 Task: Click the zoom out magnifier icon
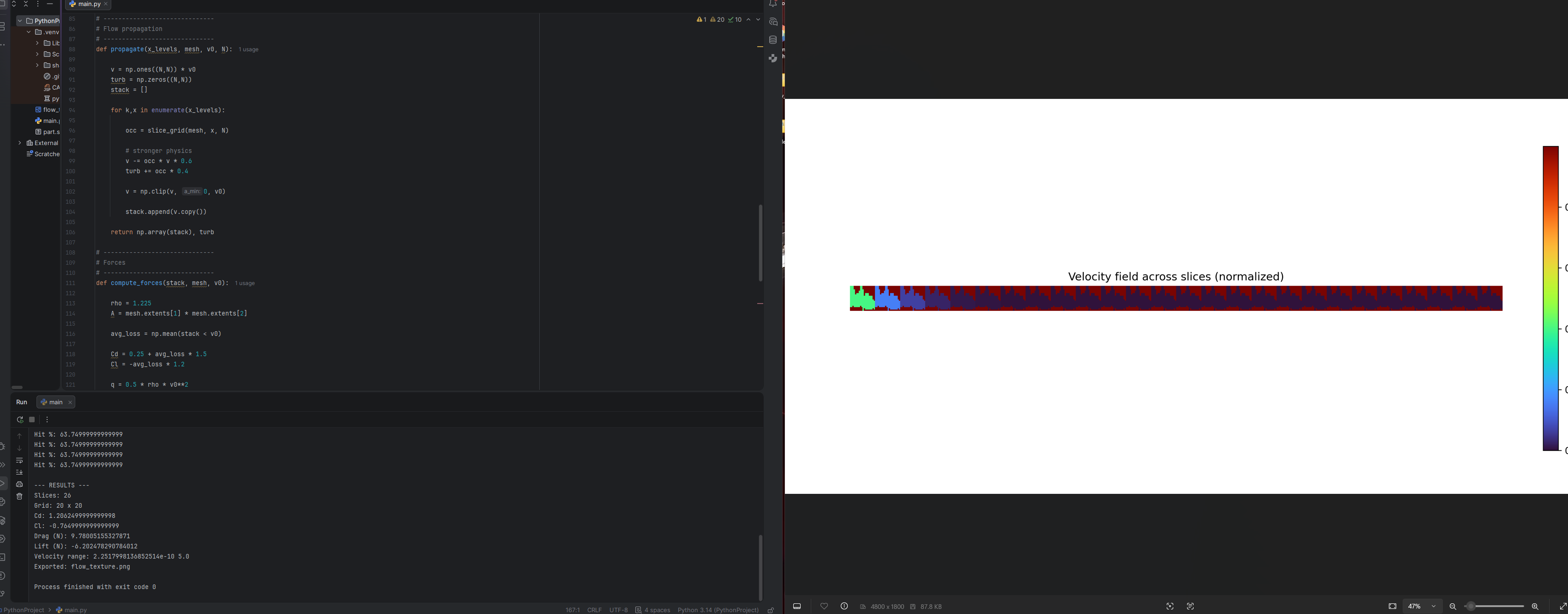pyautogui.click(x=1453, y=607)
